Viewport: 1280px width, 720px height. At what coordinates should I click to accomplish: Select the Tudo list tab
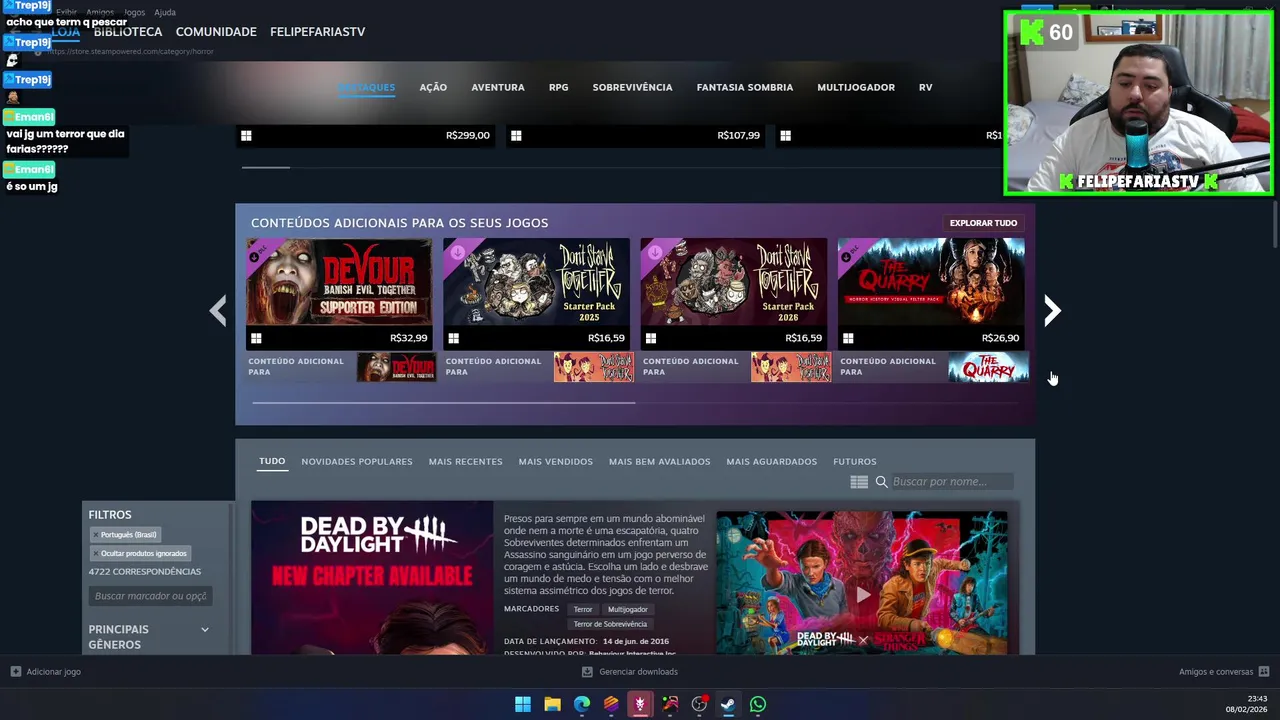pos(272,461)
